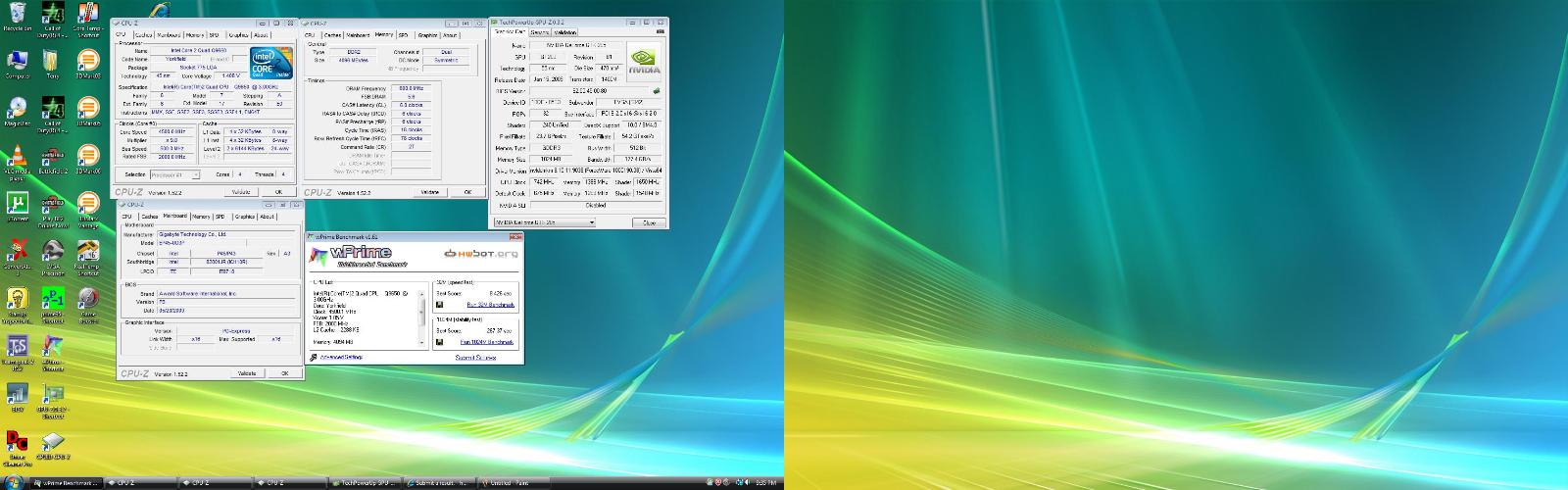Open the RealTemp shortcut on desktop

click(87, 258)
